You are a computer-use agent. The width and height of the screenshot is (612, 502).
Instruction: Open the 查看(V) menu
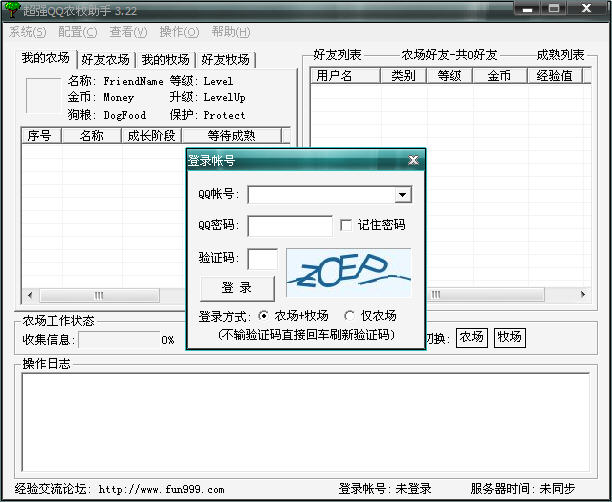pyautogui.click(x=128, y=32)
